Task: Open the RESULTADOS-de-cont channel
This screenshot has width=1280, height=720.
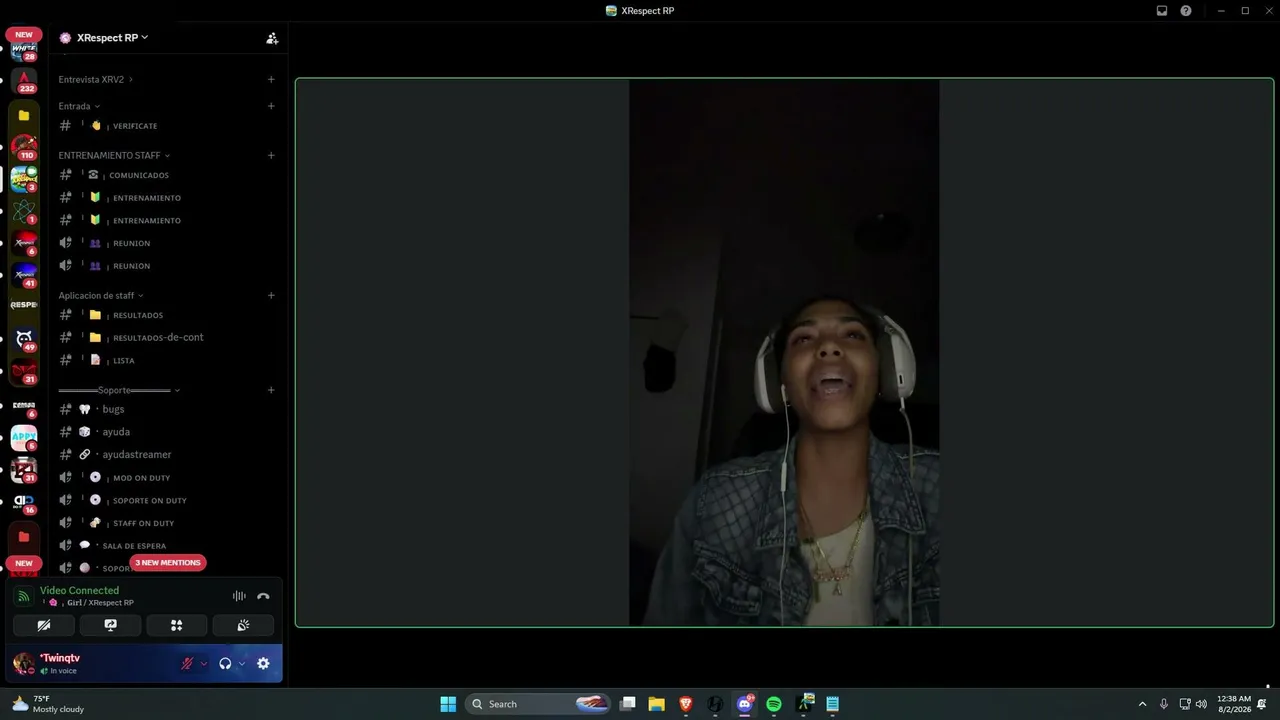Action: 166,338
